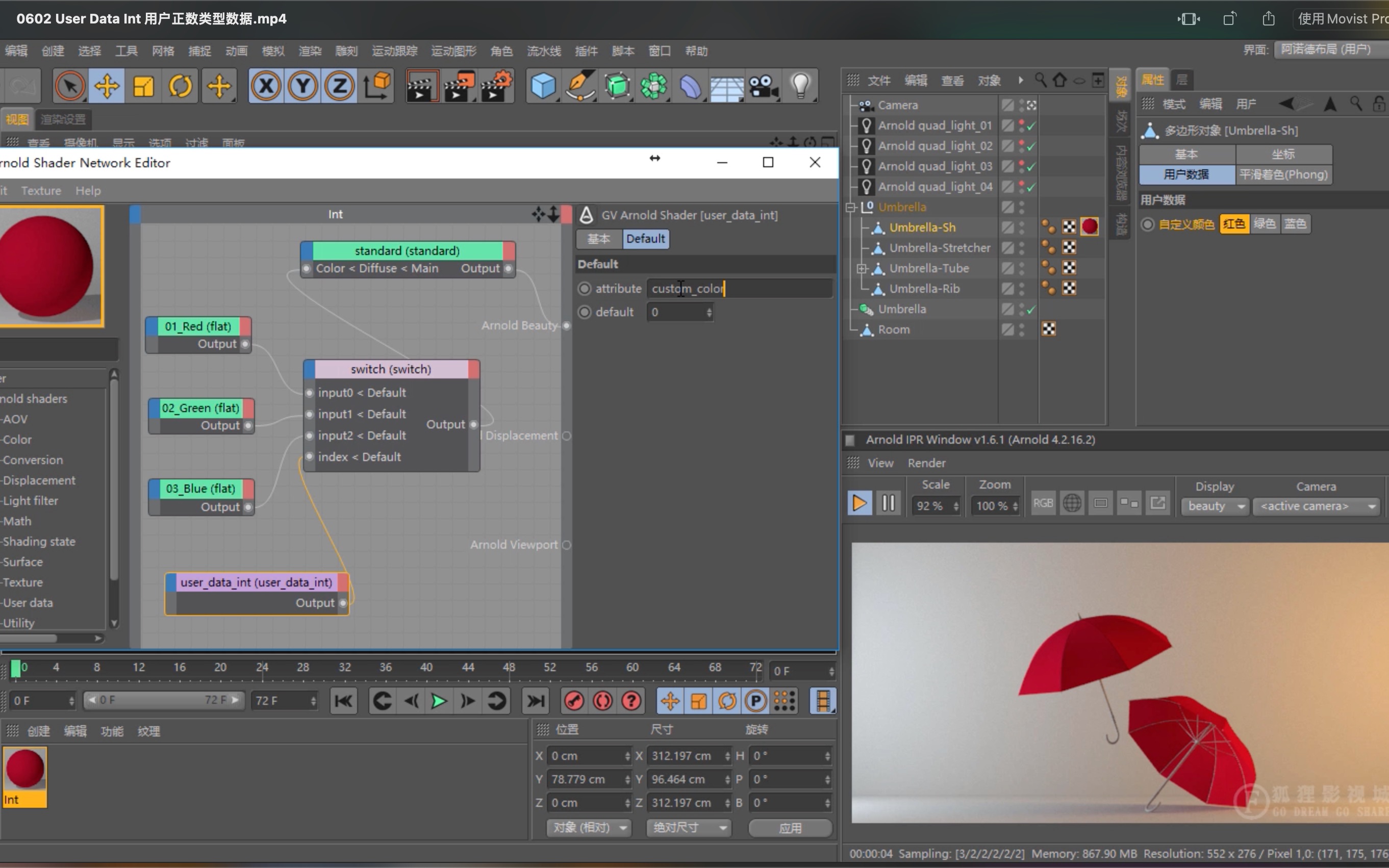Click the record keyframe button

point(574,701)
